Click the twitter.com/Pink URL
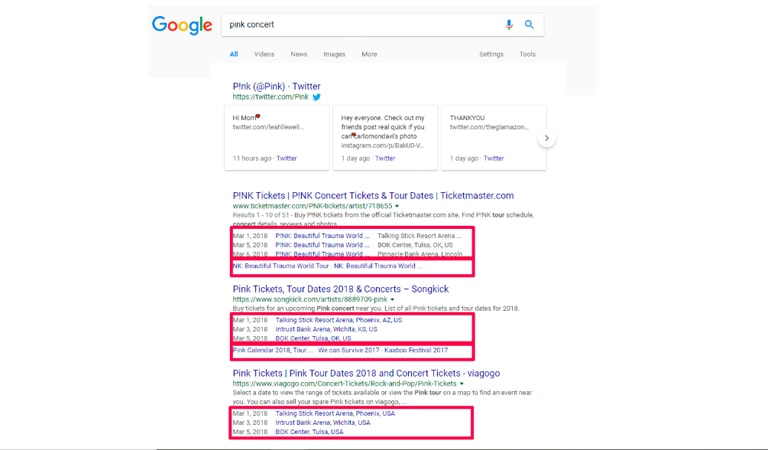768x450 pixels. click(270, 97)
